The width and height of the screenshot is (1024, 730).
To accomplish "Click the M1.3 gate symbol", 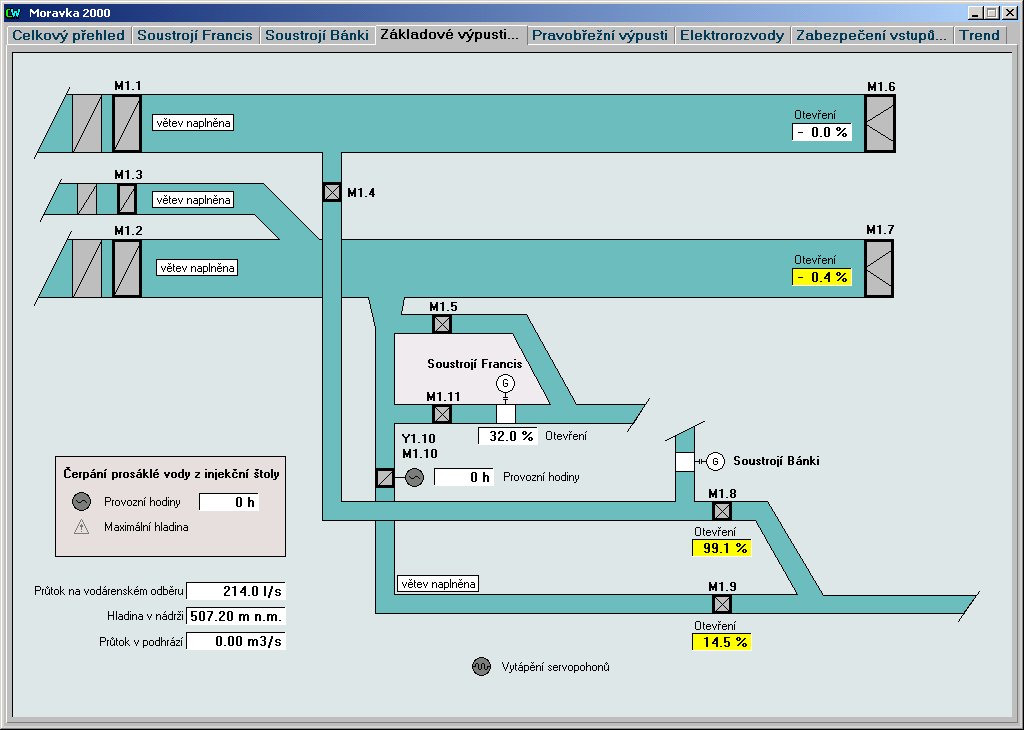I will pos(126,199).
